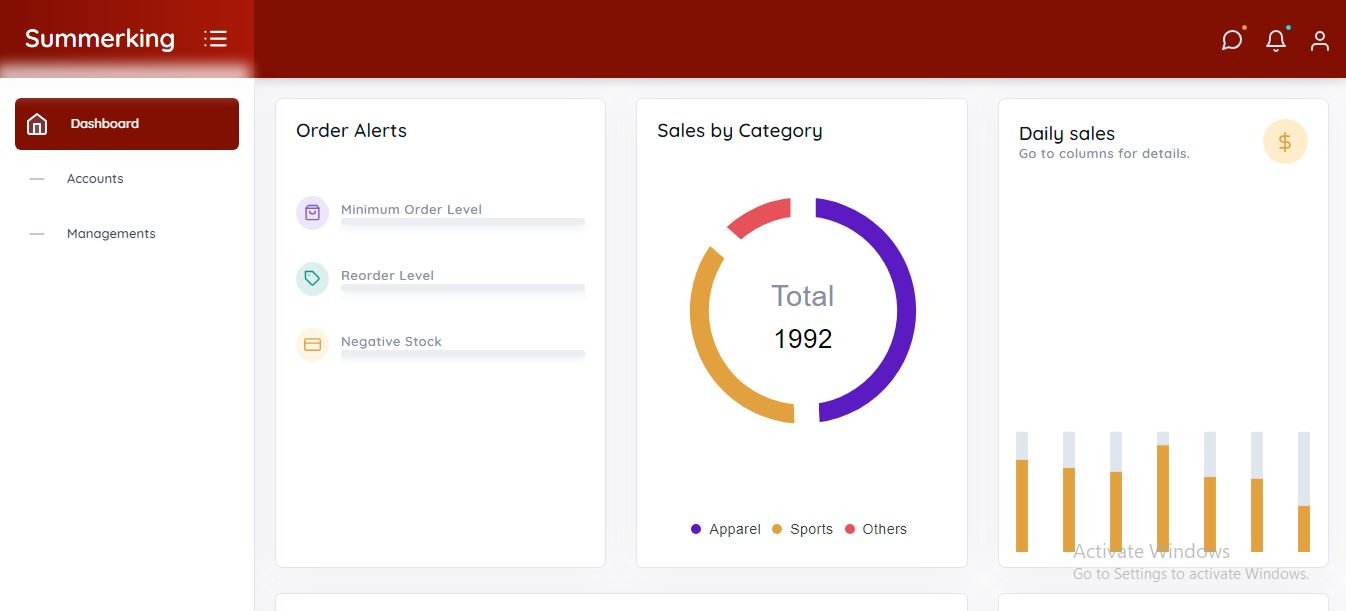Click the Reorder Level tag icon
Image resolution: width=1346 pixels, height=611 pixels.
click(312, 279)
